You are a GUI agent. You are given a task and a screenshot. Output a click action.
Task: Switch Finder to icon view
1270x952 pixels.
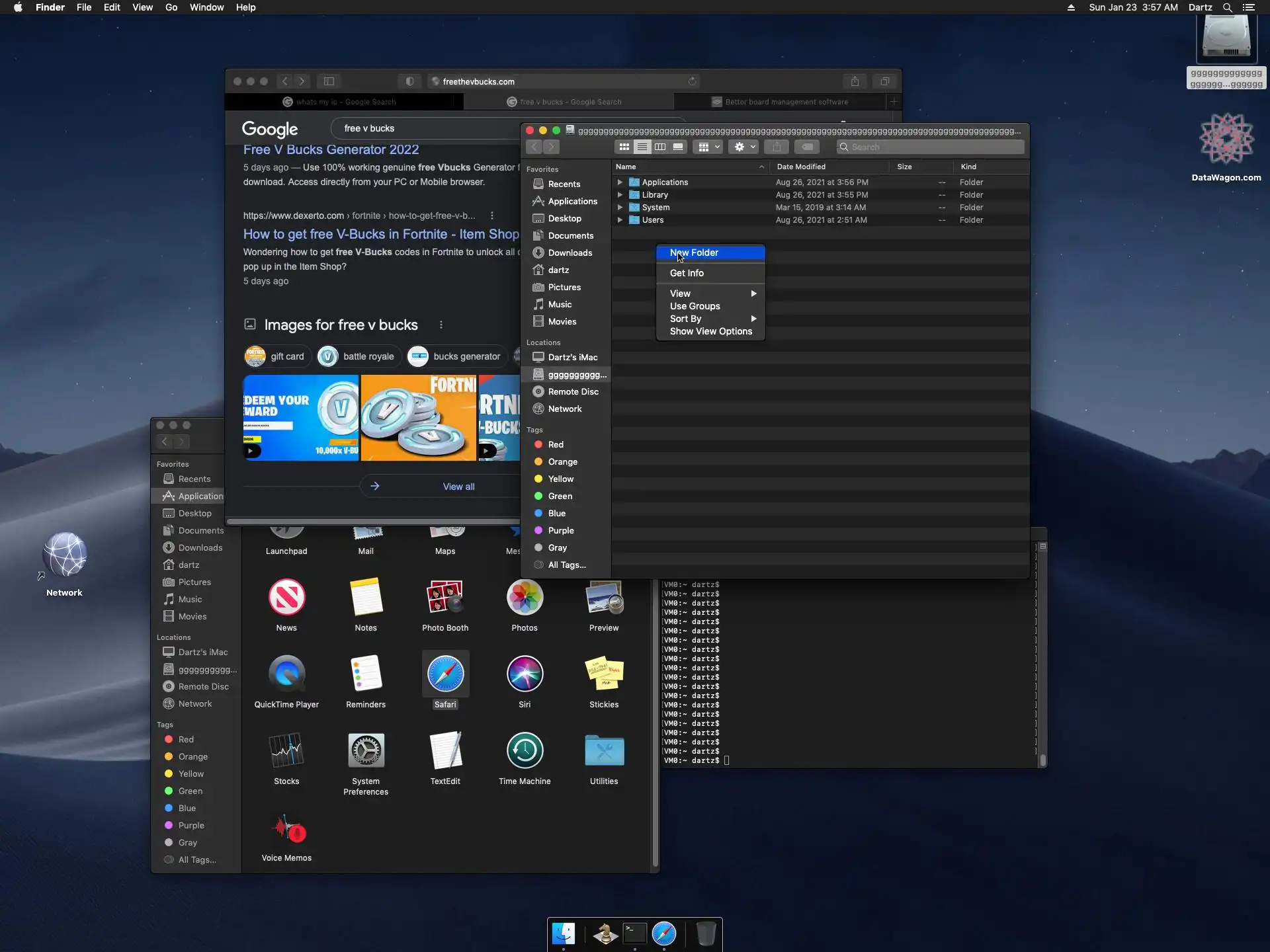(624, 147)
